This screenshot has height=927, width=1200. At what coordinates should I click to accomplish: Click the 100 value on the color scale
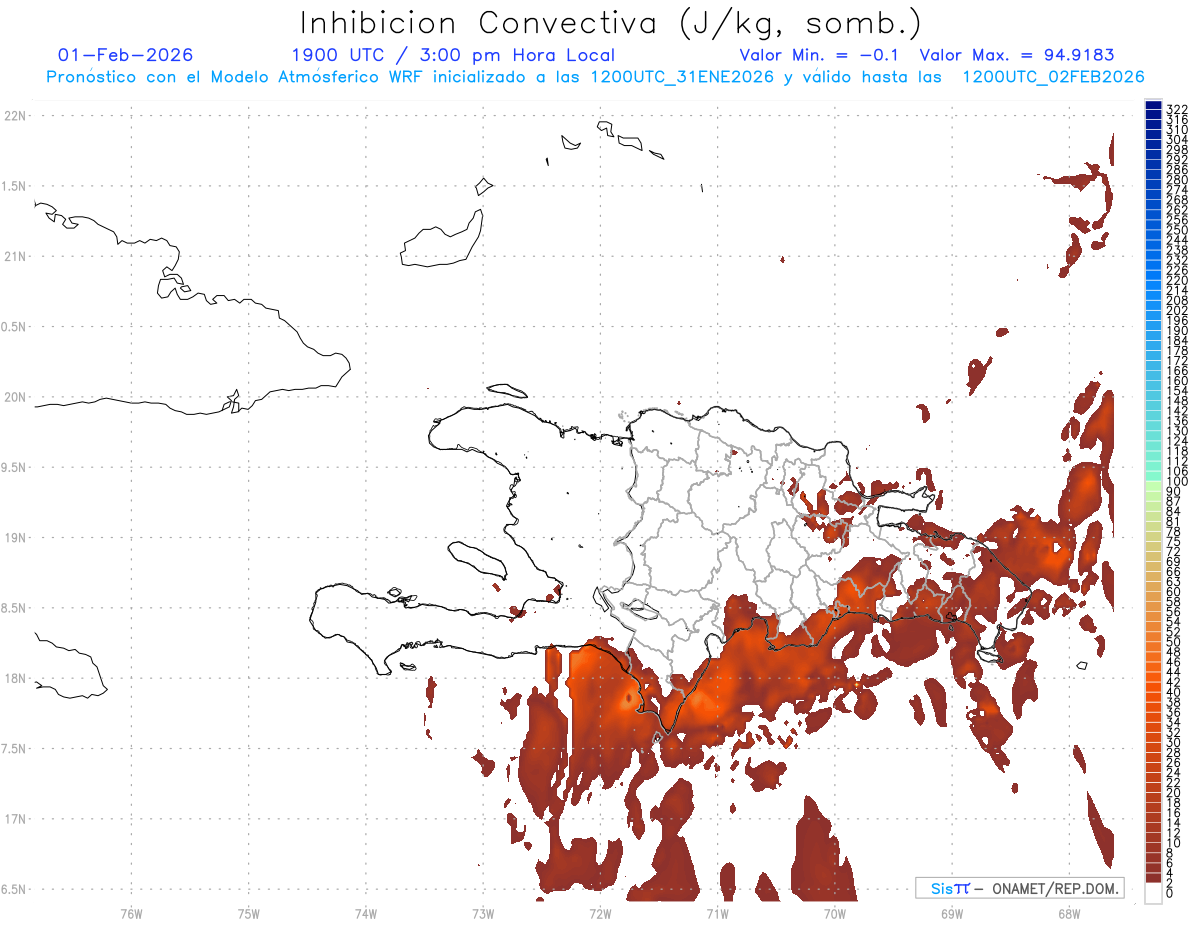click(x=1177, y=482)
